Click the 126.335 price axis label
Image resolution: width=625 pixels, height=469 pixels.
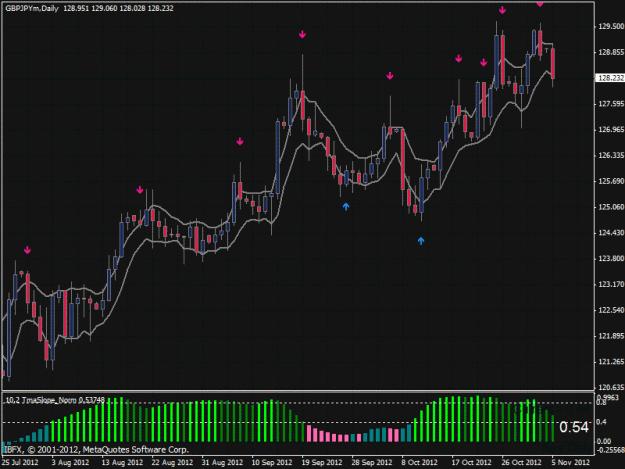point(611,155)
